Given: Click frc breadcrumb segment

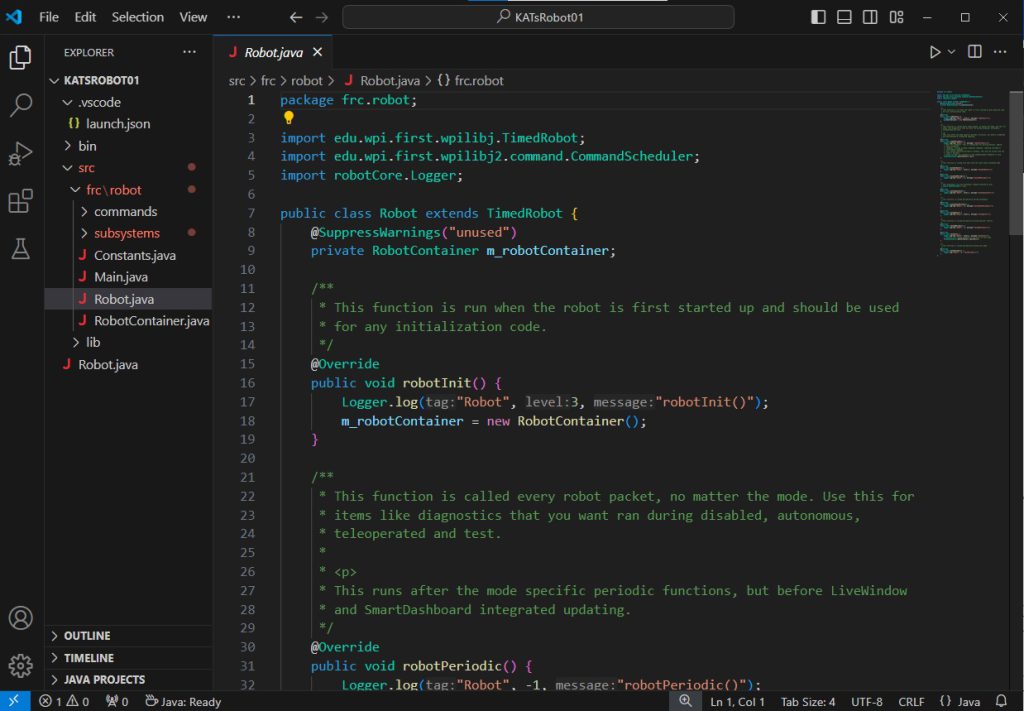Looking at the screenshot, I should click(x=268, y=81).
